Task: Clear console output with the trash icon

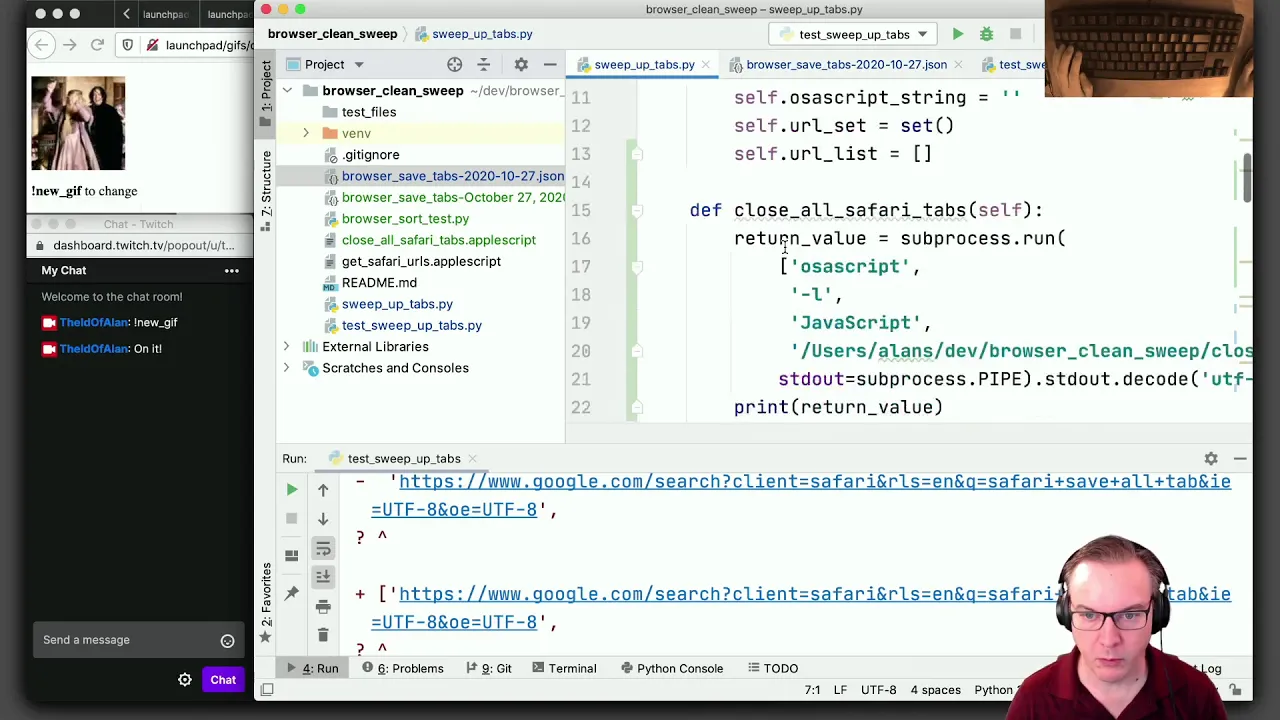Action: coord(323,635)
